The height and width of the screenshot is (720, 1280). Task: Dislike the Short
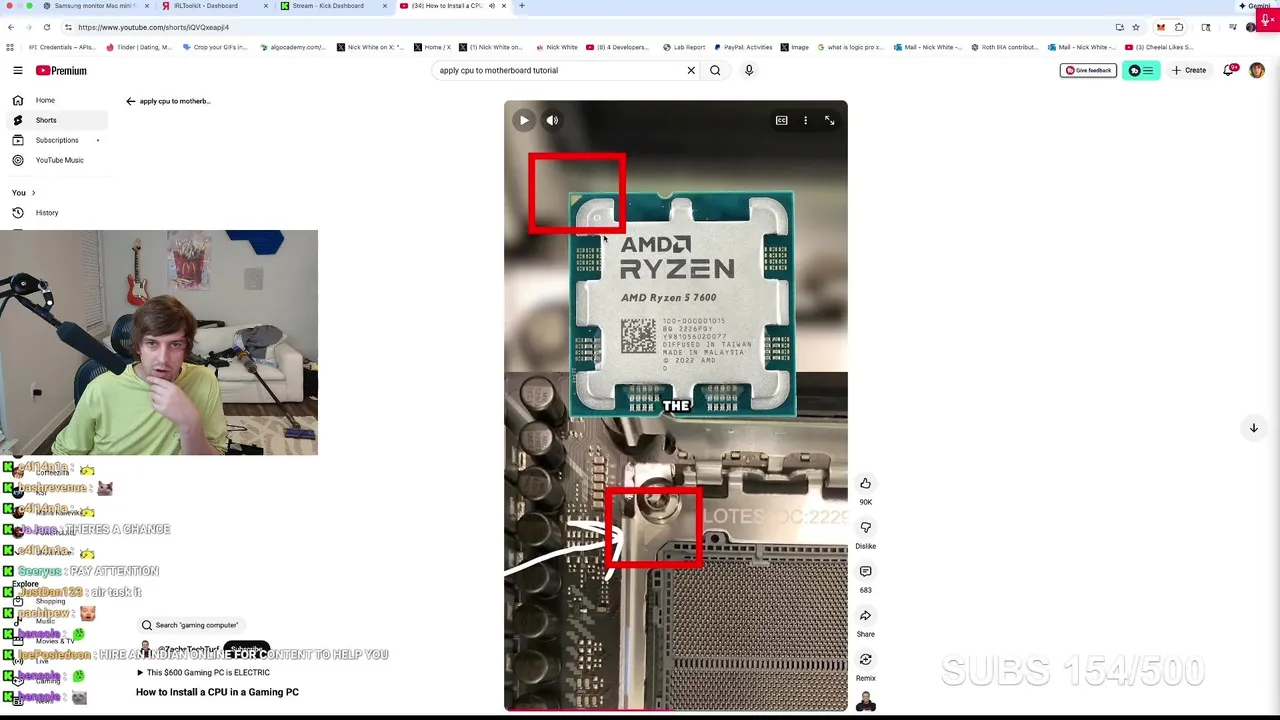[x=866, y=527]
